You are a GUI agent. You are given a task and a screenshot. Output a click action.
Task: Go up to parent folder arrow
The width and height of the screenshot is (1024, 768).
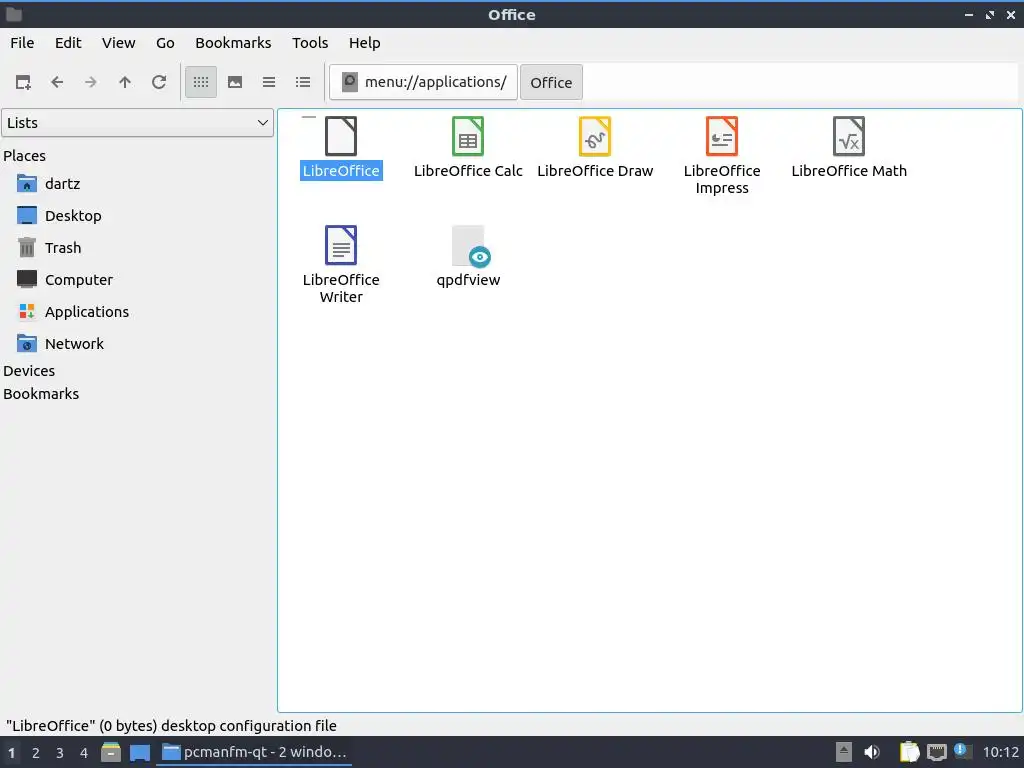coord(125,82)
